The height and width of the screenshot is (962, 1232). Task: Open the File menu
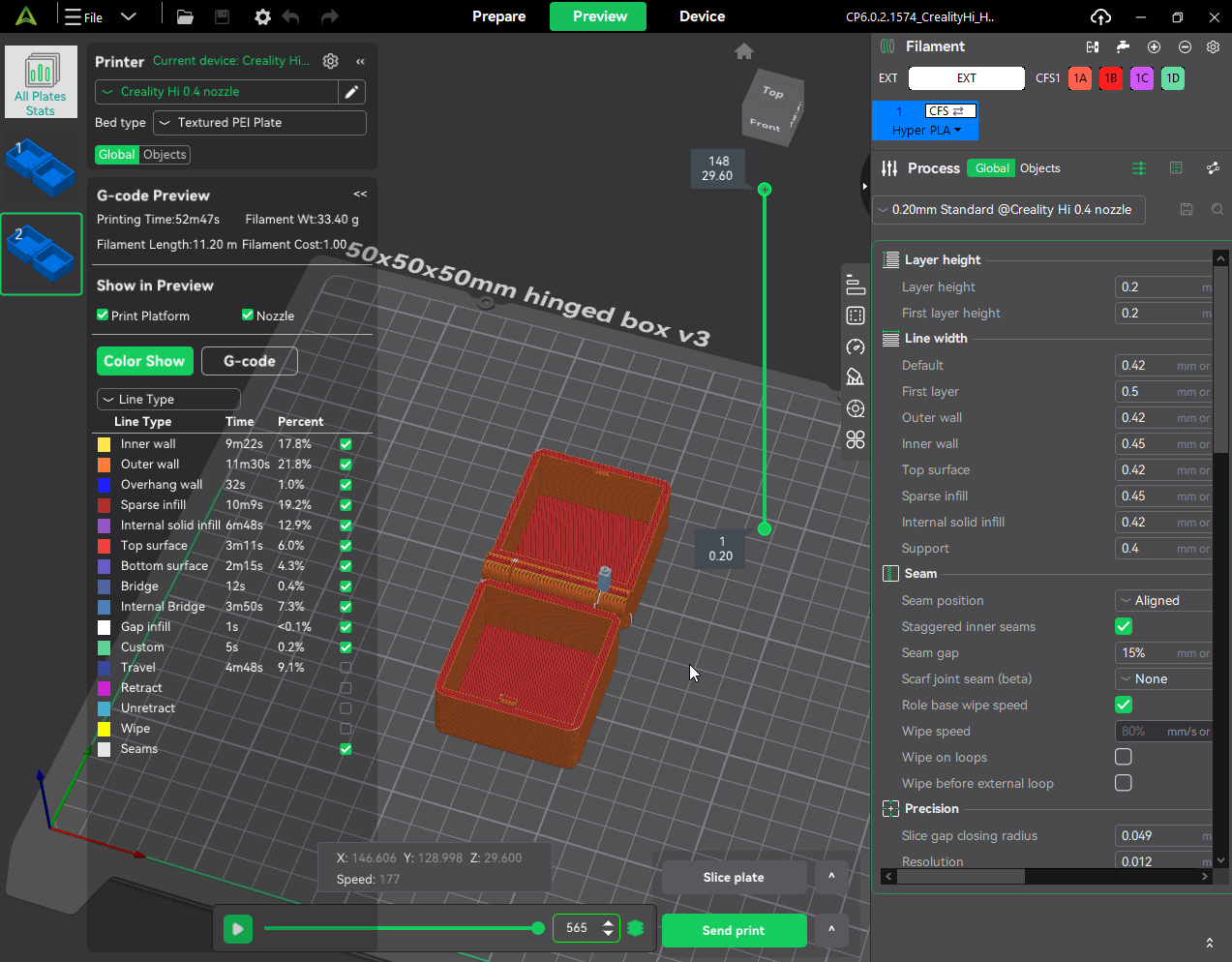click(x=83, y=16)
